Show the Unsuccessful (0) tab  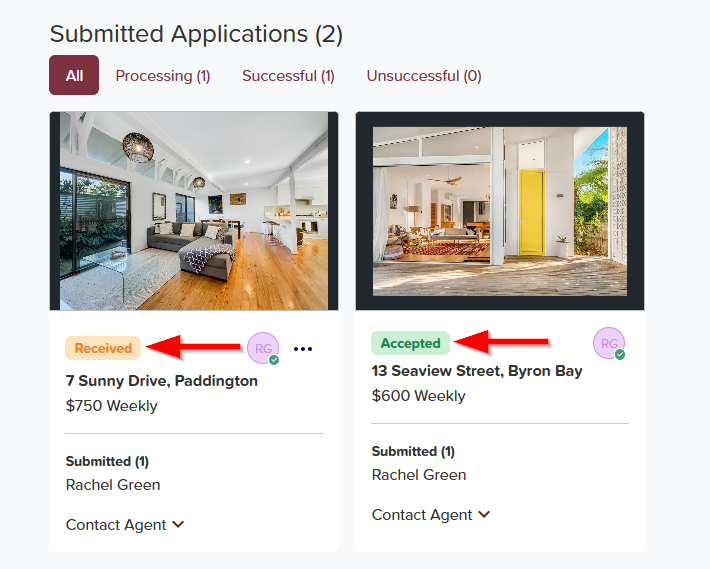424,76
